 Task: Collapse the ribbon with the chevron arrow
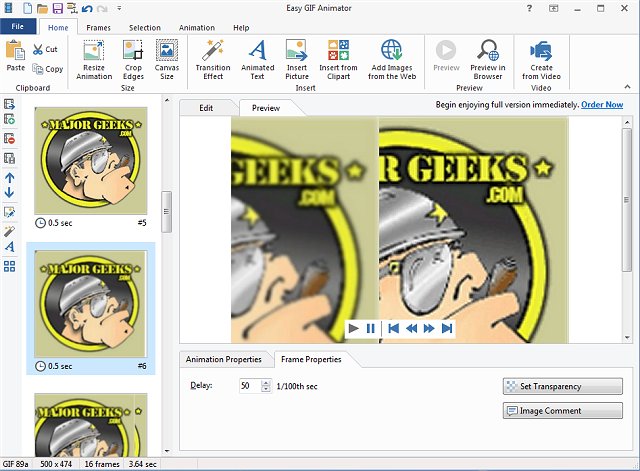click(x=627, y=87)
